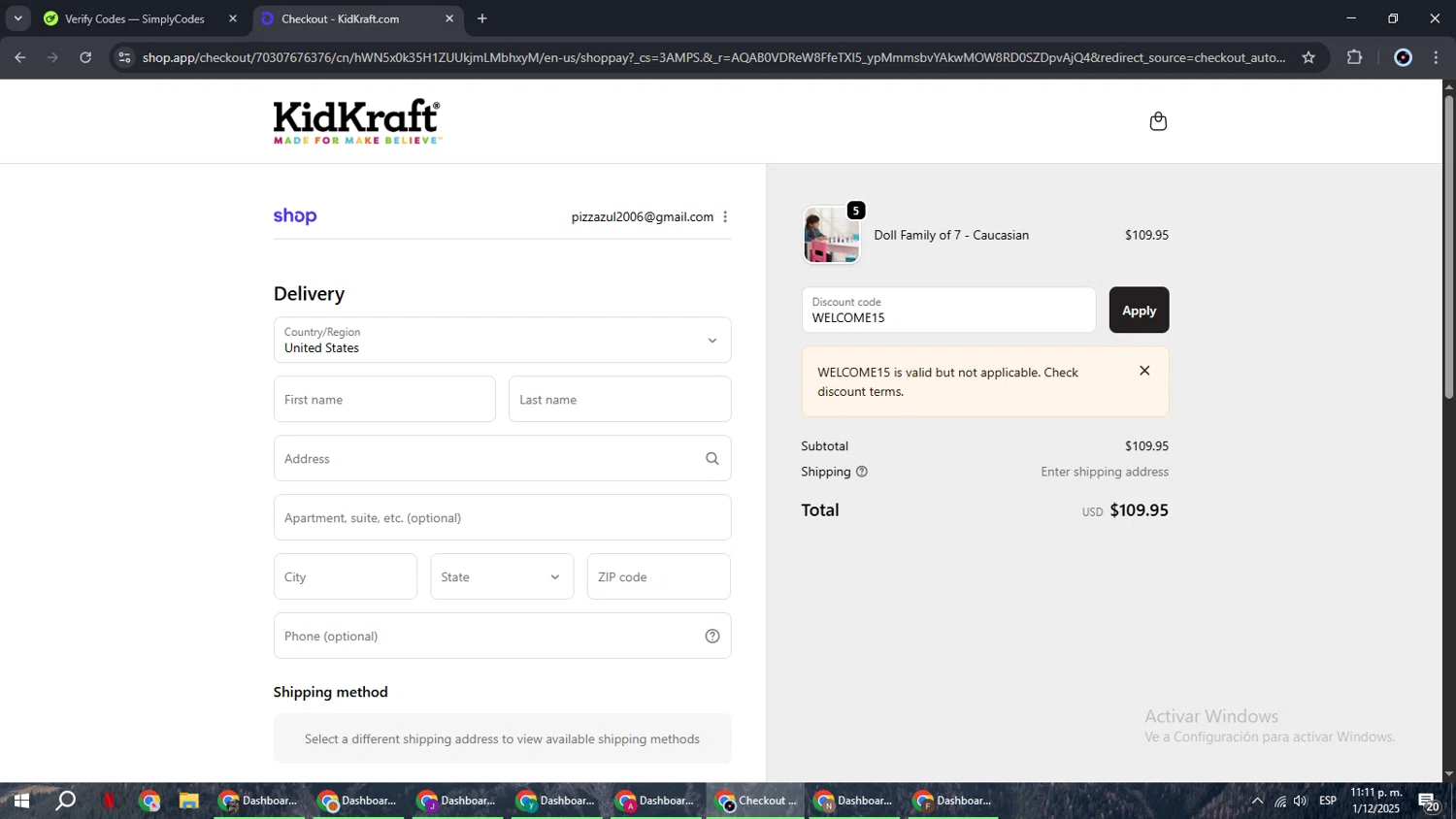The width and height of the screenshot is (1456, 819).
Task: Open the Windows Start menu
Action: (x=20, y=801)
